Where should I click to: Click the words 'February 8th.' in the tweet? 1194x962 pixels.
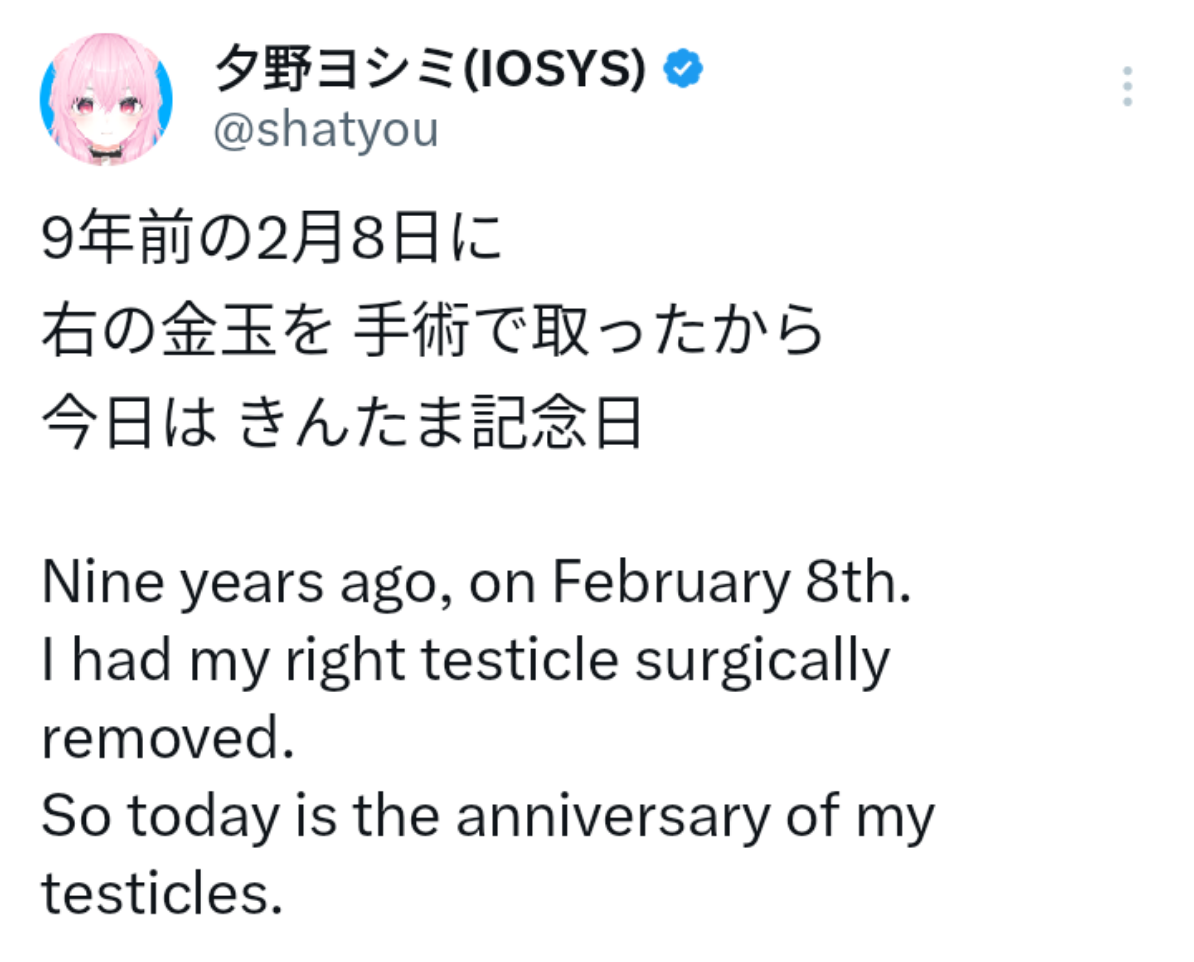(x=732, y=583)
